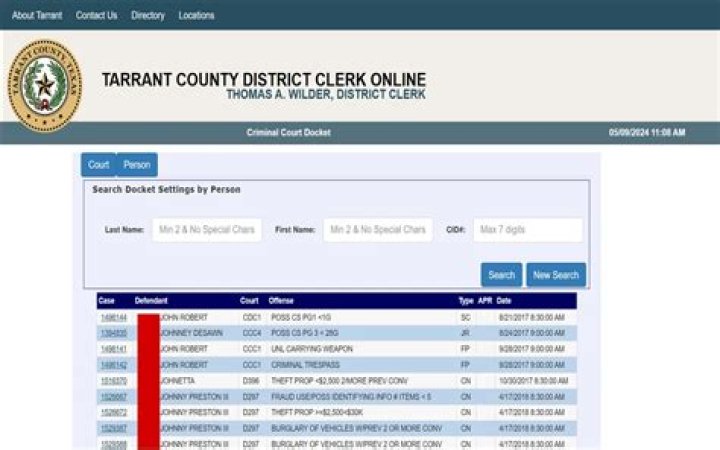Select the 'UNL CARRYING WEAPON' offense text
This screenshot has height=450, width=720.
(312, 349)
